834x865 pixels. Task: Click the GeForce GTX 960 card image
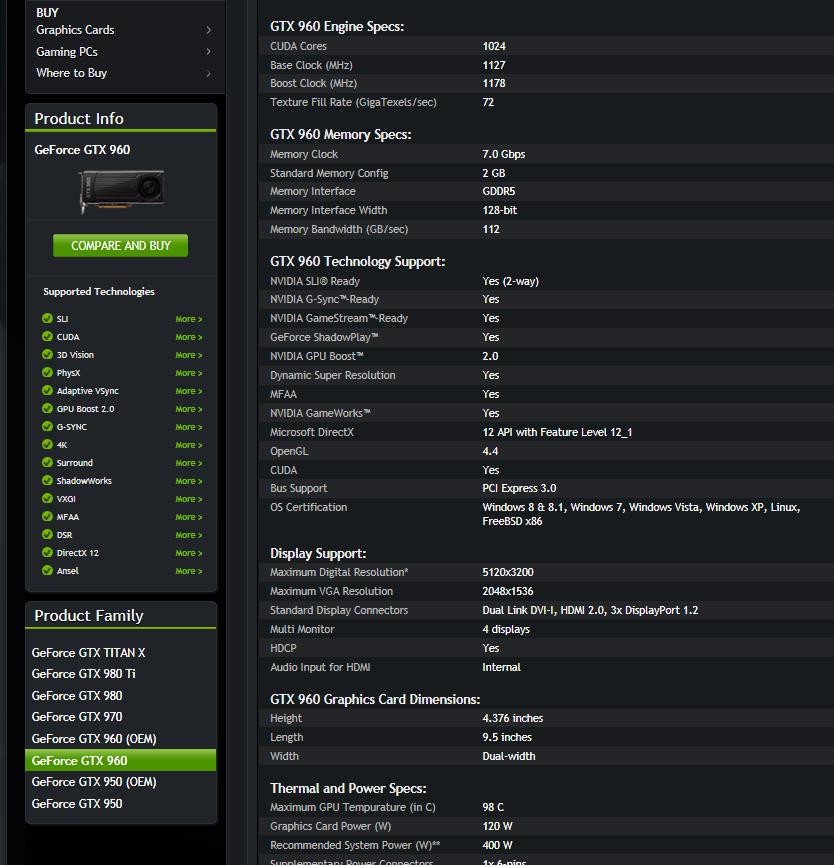point(121,190)
